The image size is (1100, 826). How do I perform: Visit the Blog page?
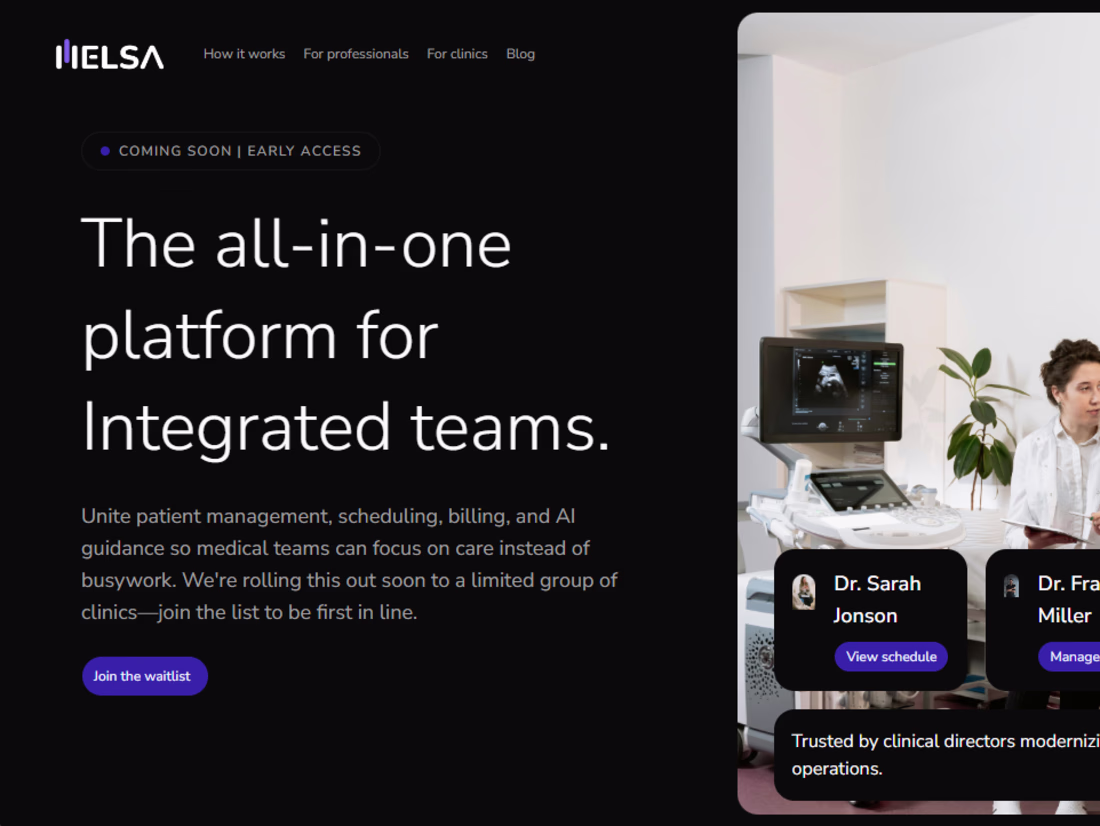pyautogui.click(x=521, y=54)
